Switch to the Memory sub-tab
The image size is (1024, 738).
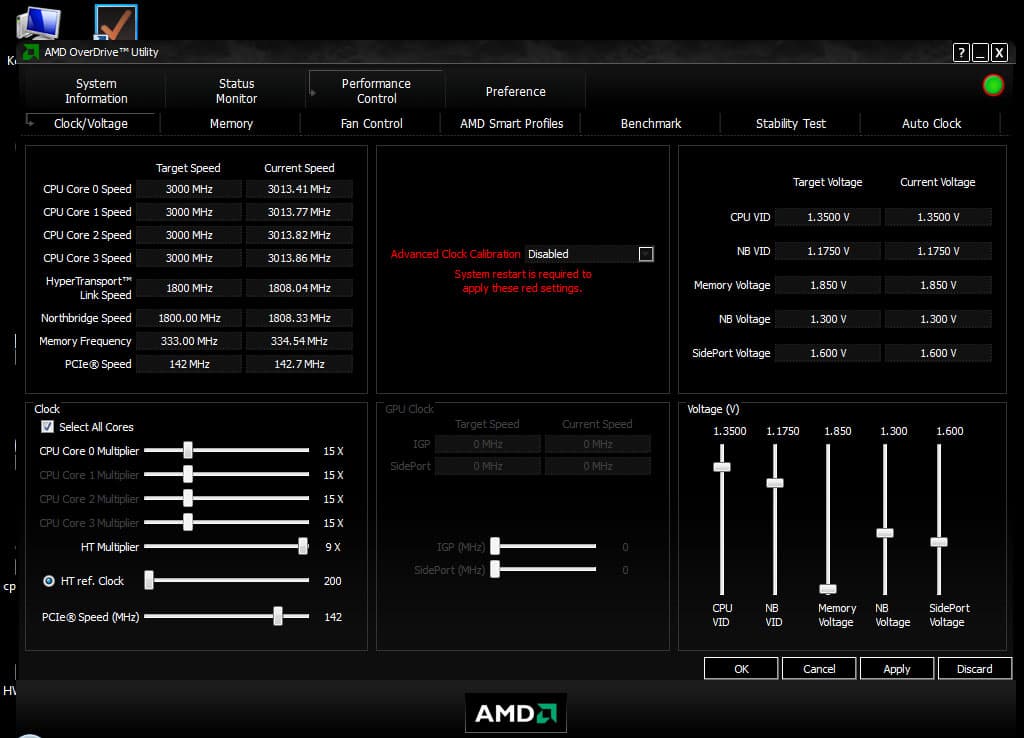(x=231, y=123)
